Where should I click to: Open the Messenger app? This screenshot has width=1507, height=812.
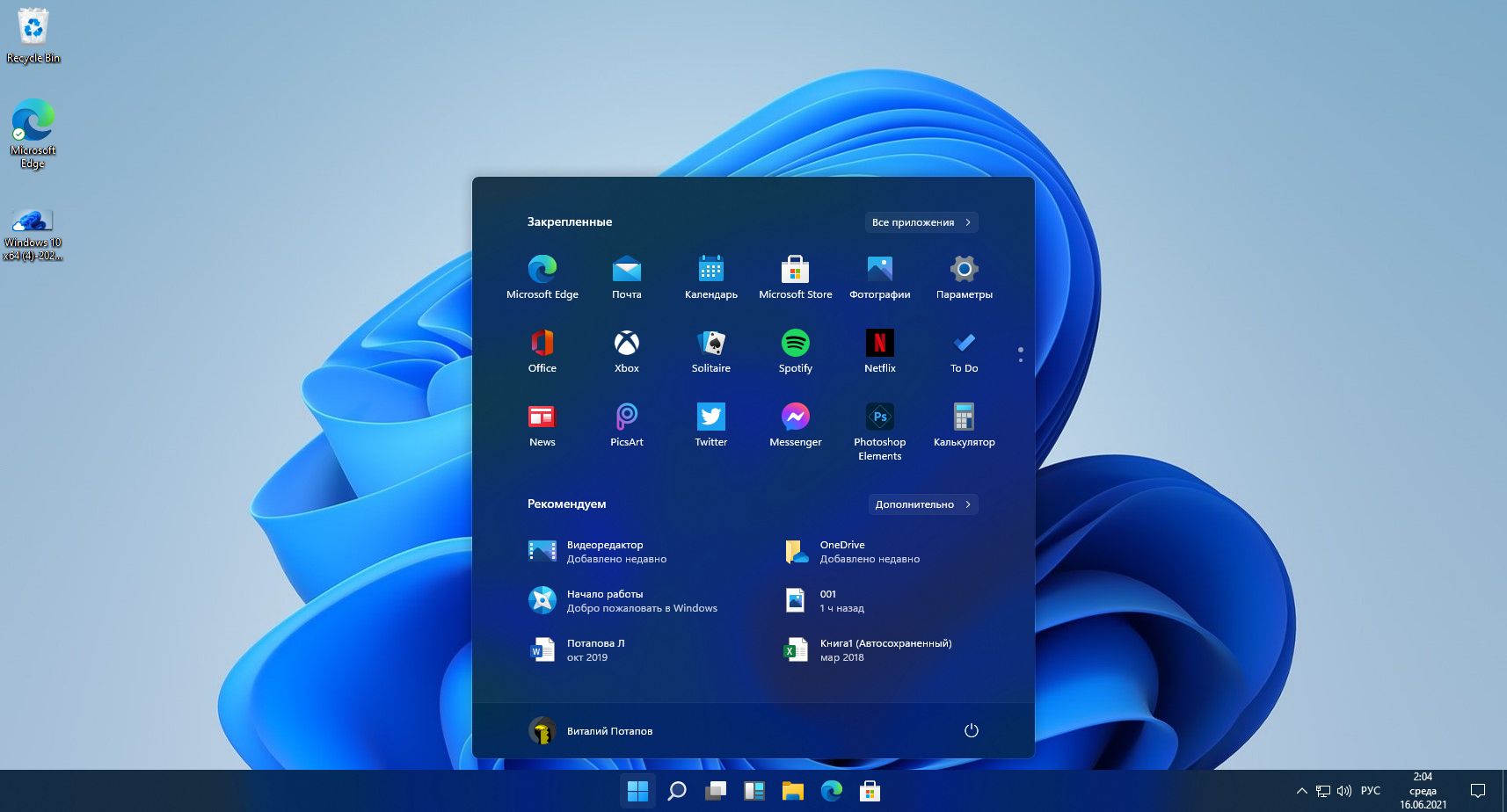click(796, 424)
